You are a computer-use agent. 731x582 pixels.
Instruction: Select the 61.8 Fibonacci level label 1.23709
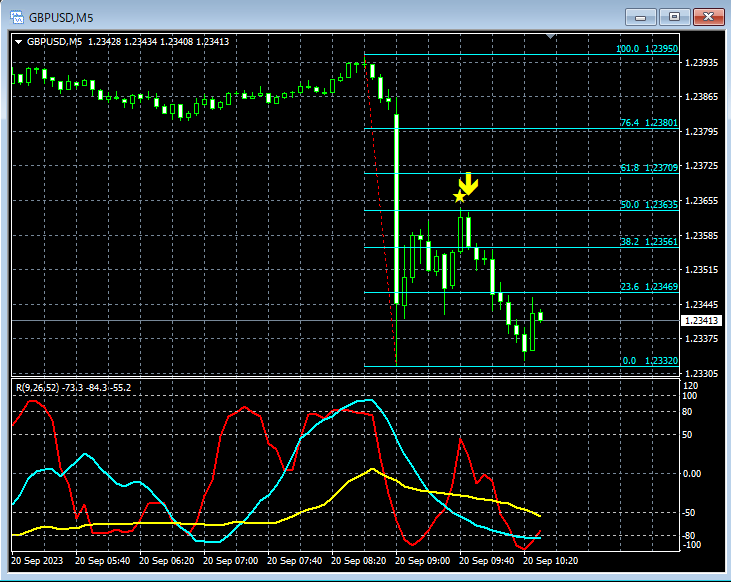coord(648,167)
